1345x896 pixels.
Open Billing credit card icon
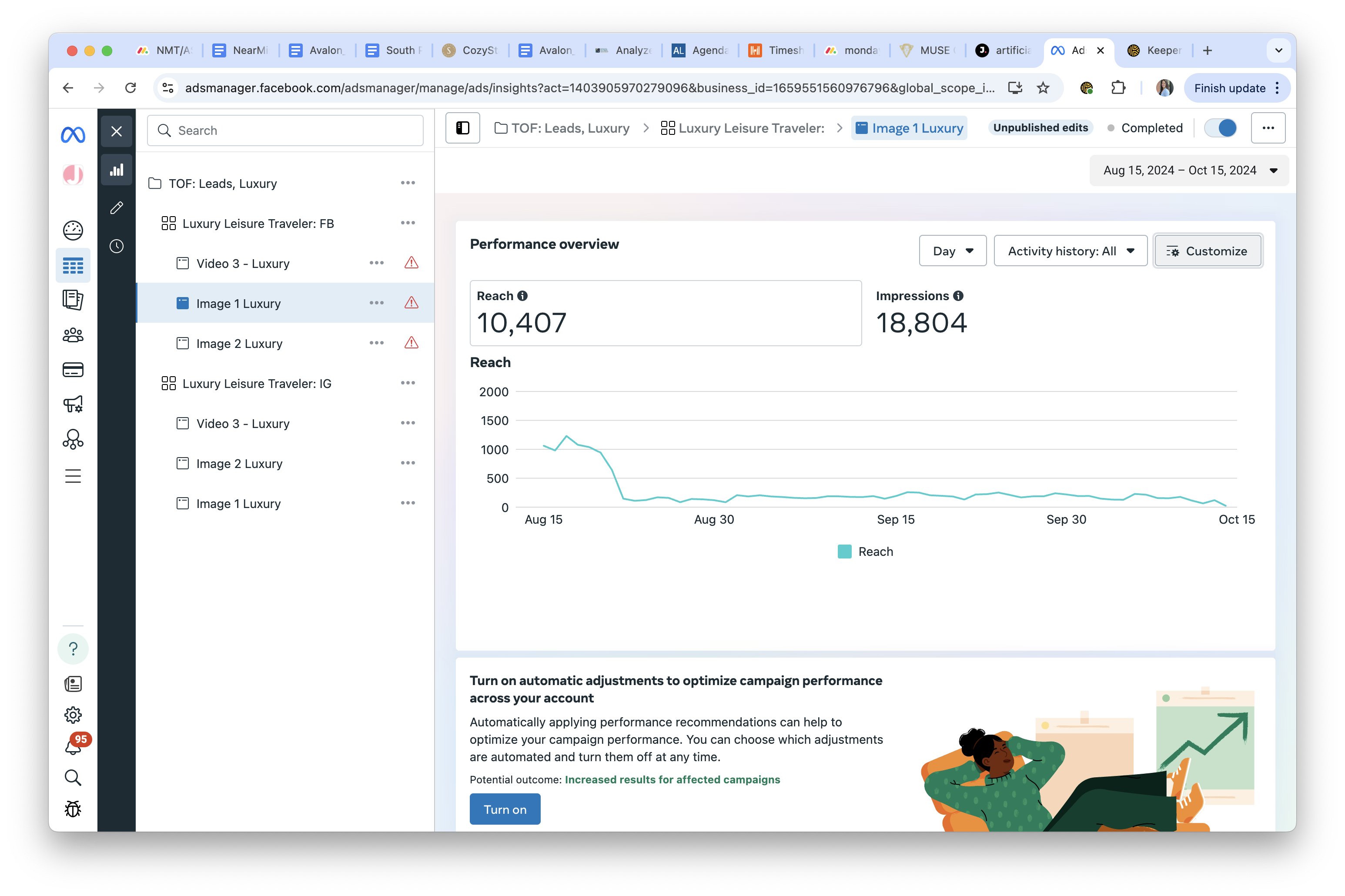coord(73,370)
